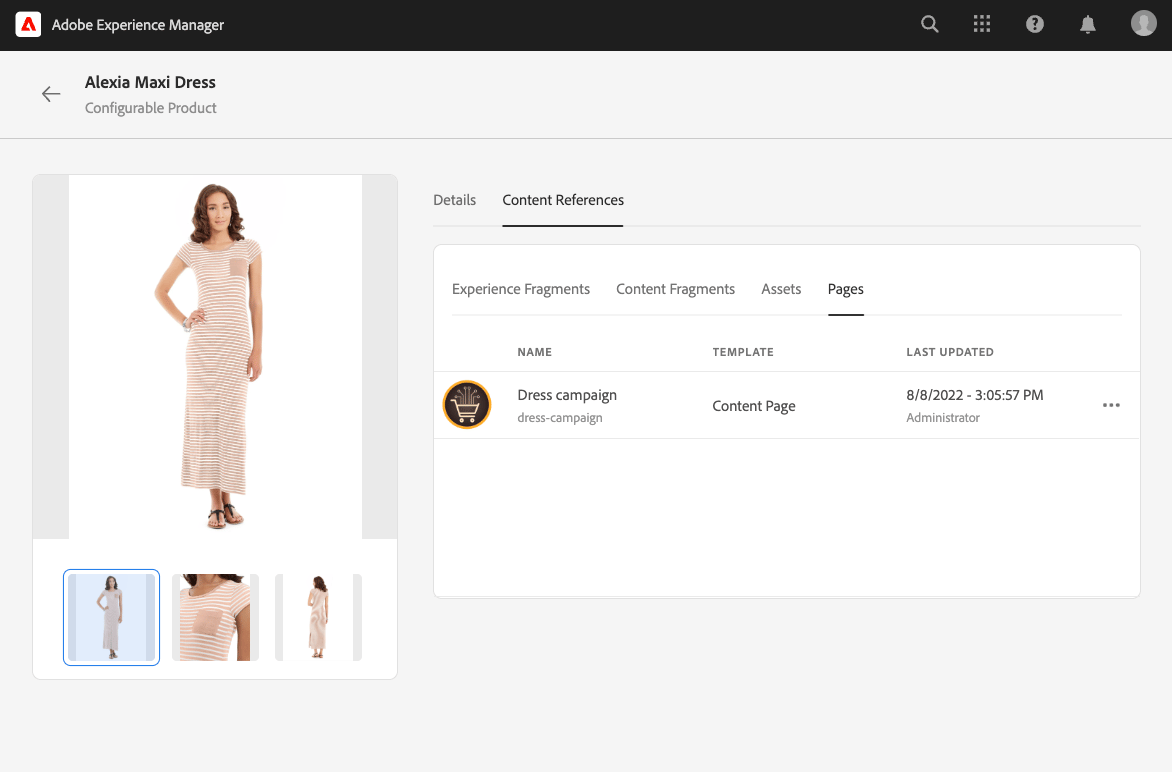Select the back-view dress thumbnail
This screenshot has height=772, width=1172.
pyautogui.click(x=316, y=617)
